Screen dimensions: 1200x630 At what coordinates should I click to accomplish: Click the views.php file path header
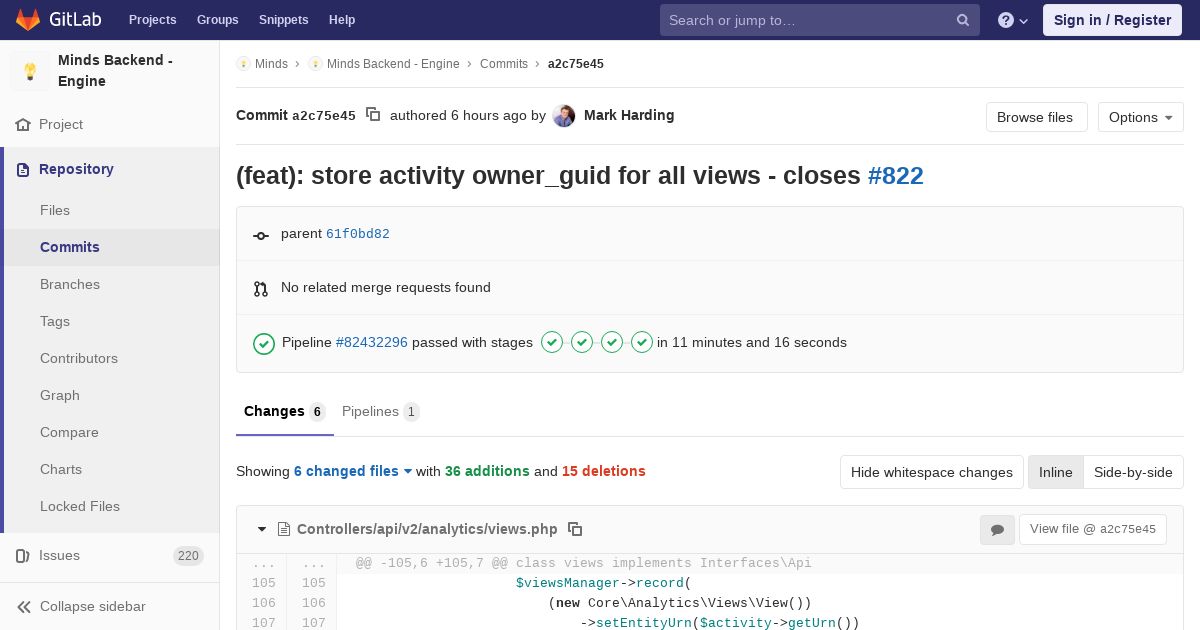427,529
